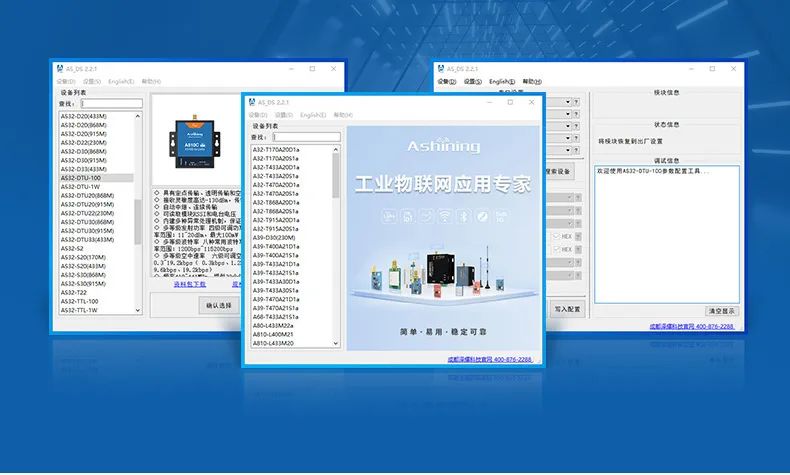This screenshot has width=790, height=475.
Task: Close the front AS_DS window
Action: tap(532, 102)
